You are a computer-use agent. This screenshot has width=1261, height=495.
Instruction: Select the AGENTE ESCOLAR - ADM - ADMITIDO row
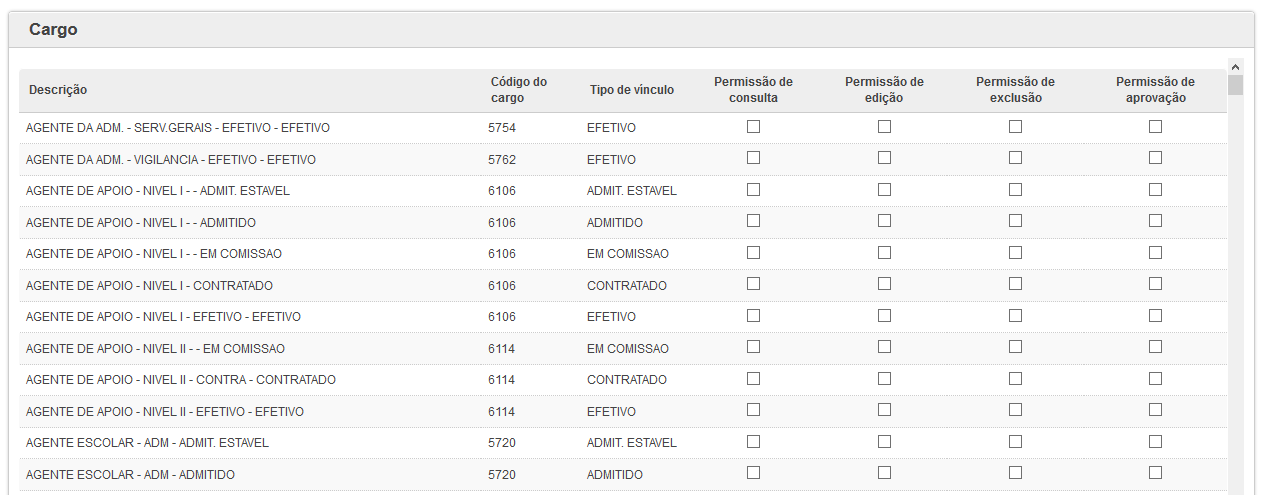pos(622,474)
